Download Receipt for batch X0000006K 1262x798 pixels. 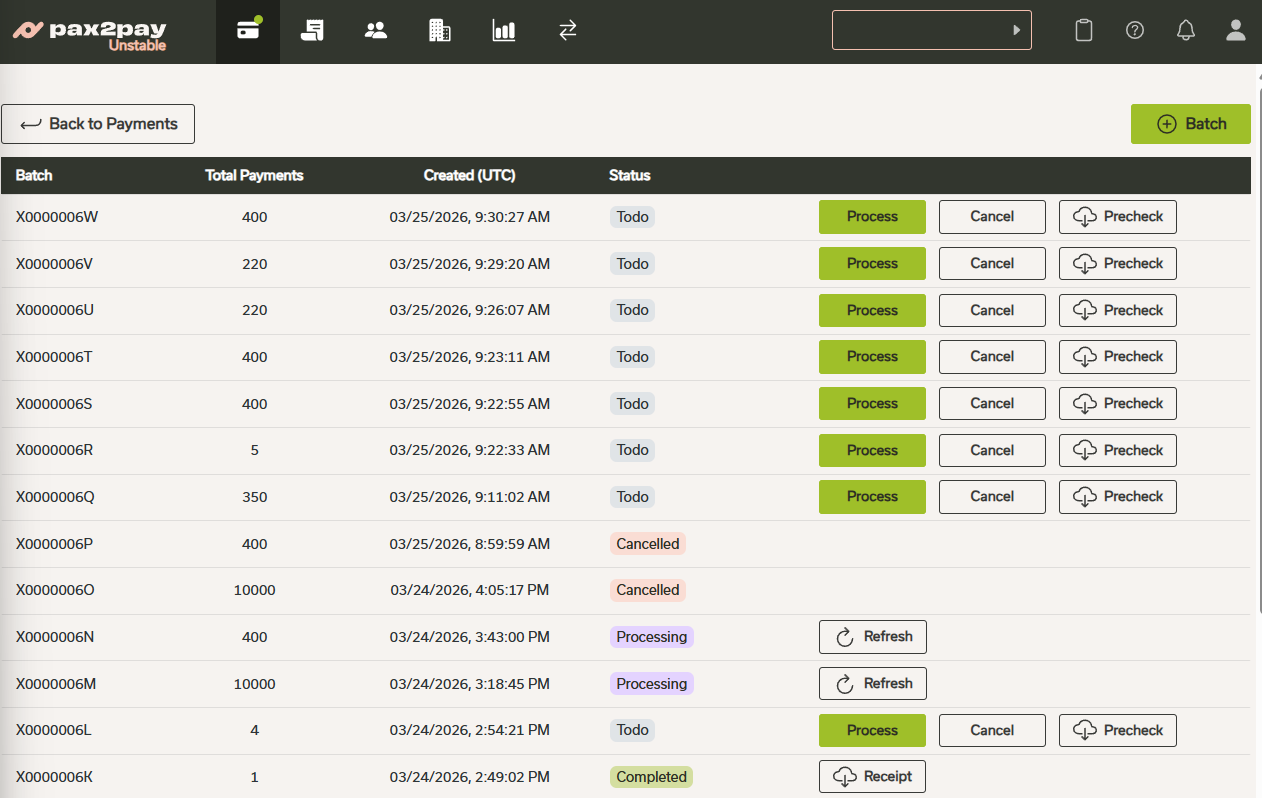[x=872, y=777]
